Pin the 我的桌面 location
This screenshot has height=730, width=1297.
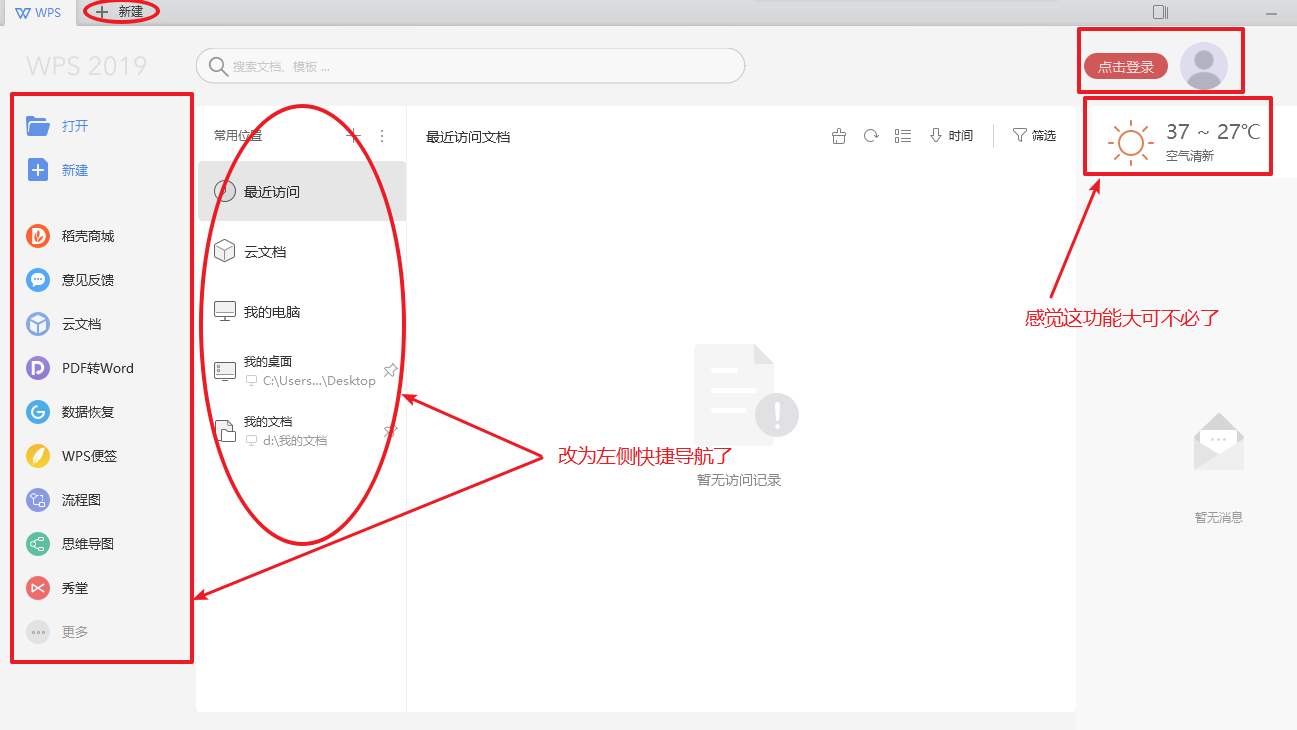tap(391, 371)
